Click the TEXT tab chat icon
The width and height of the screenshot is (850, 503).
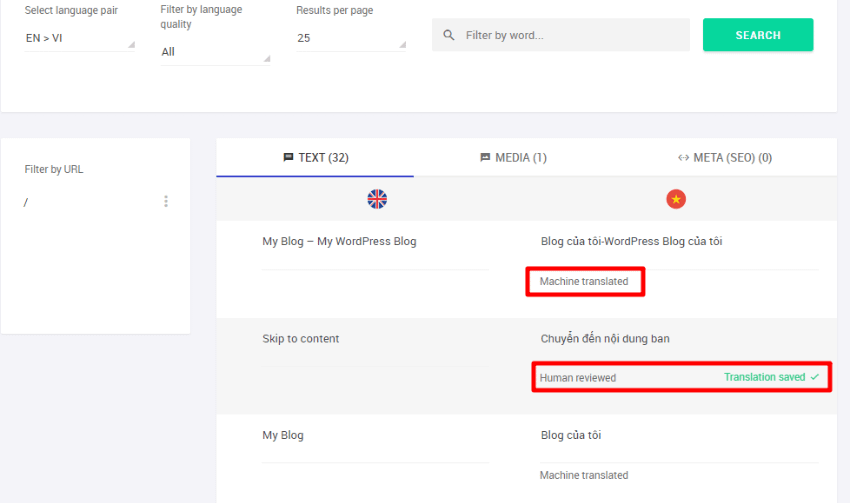pos(289,157)
